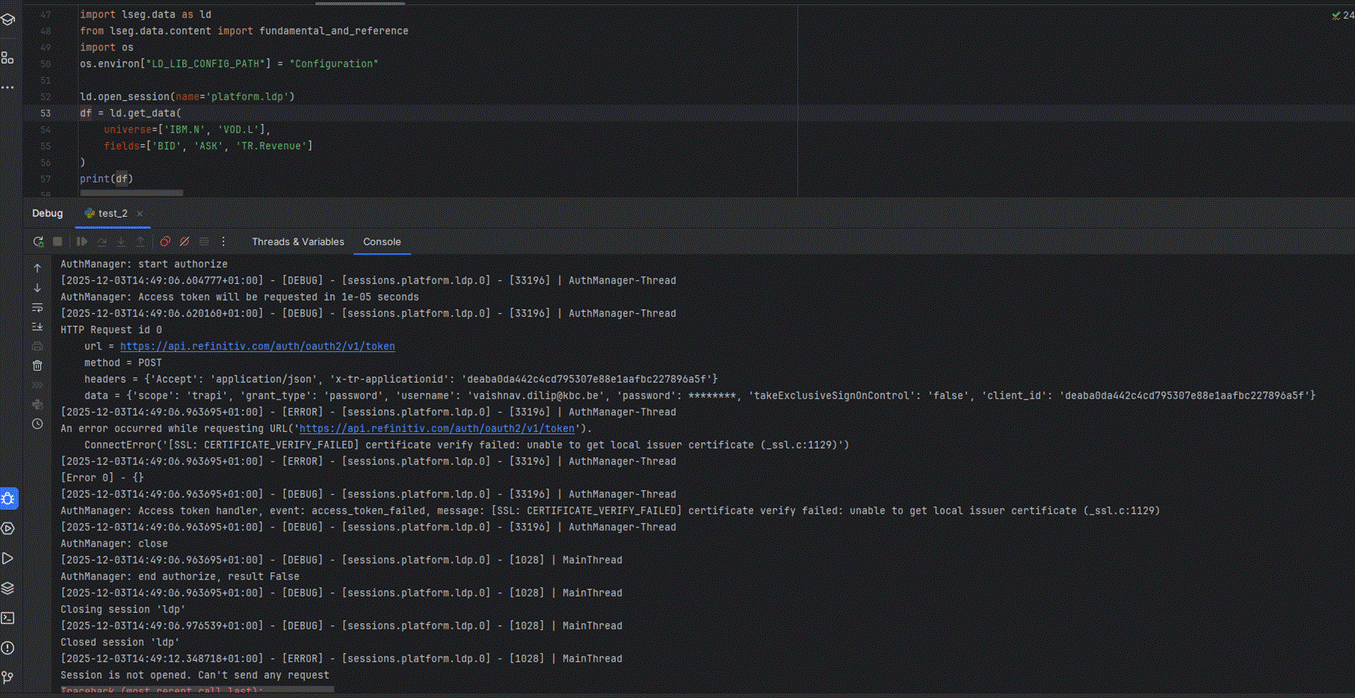Toggle scroll to end of console
Viewport: 1355px width, 698px height.
[38, 327]
